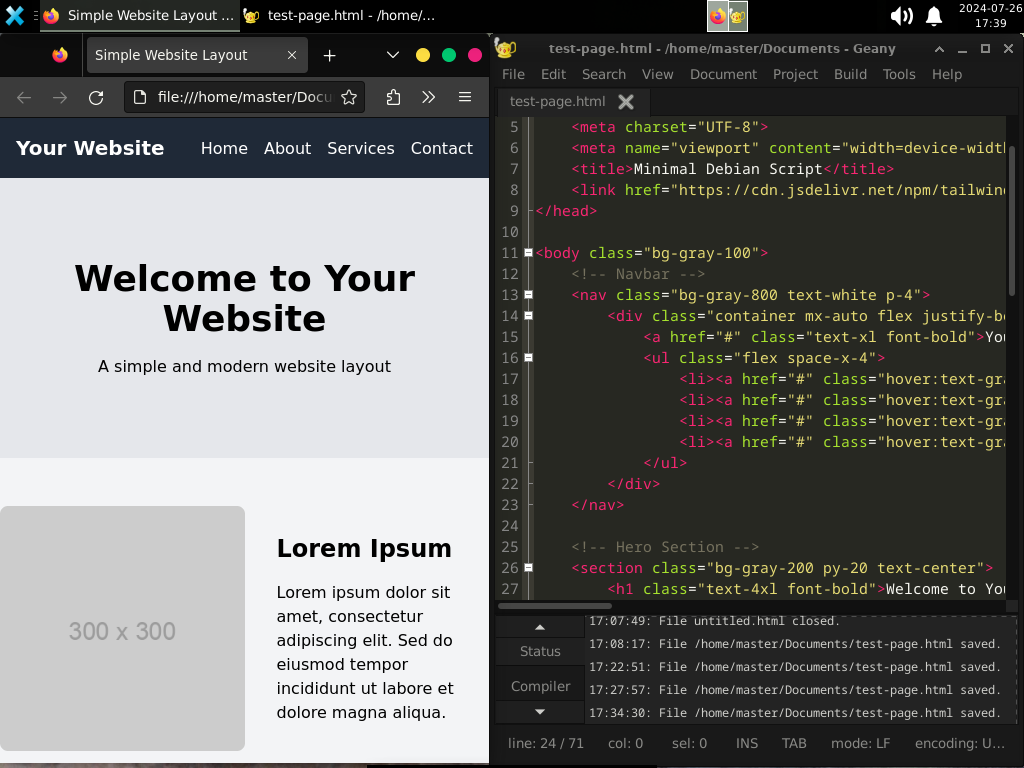Screen dimensions: 1024x768
Task: Open the list all tabs dropdown in Firefox
Action: click(393, 55)
